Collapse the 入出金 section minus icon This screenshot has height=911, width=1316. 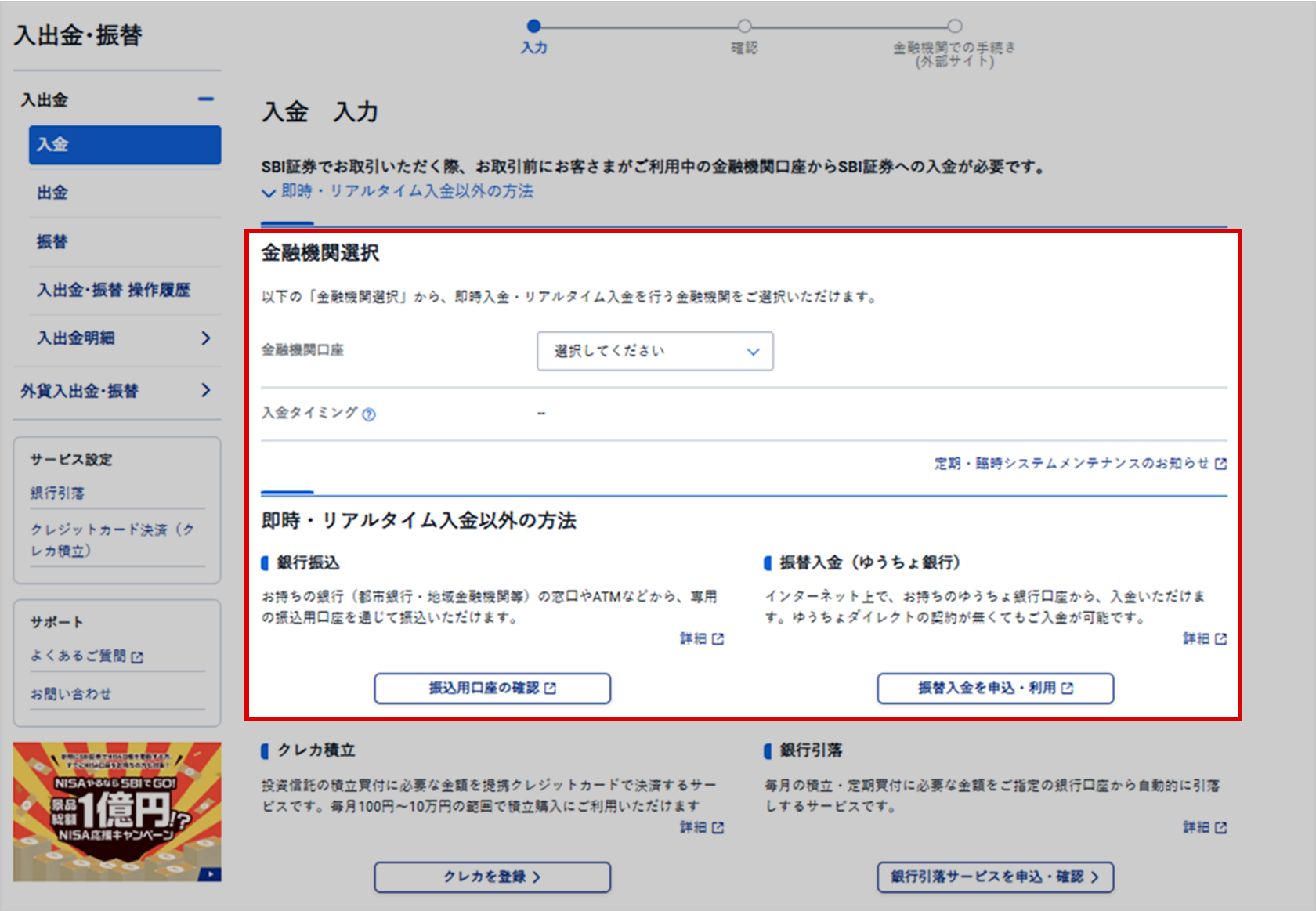tap(206, 99)
